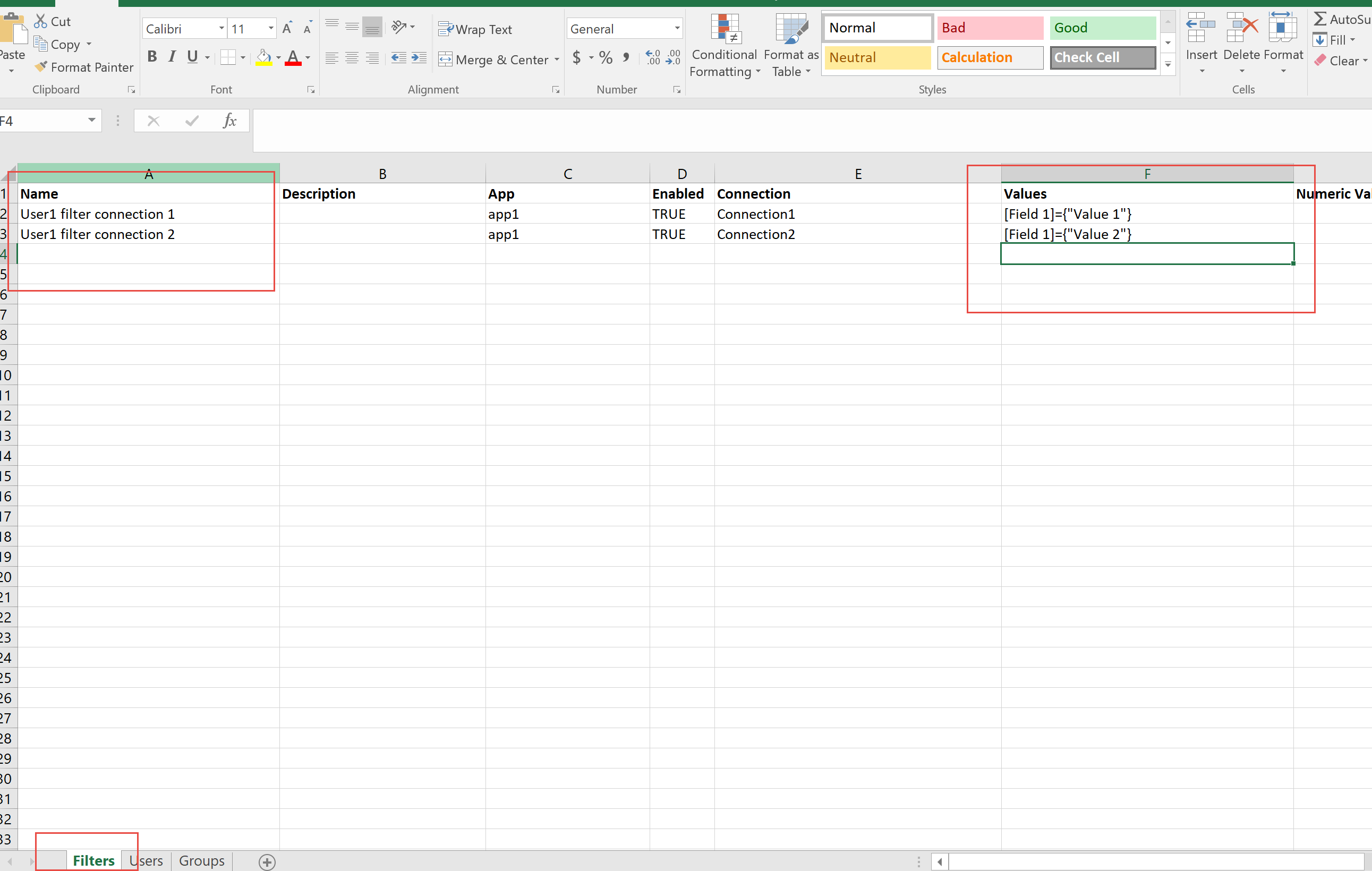Click the Cut scissors icon

(x=40, y=21)
